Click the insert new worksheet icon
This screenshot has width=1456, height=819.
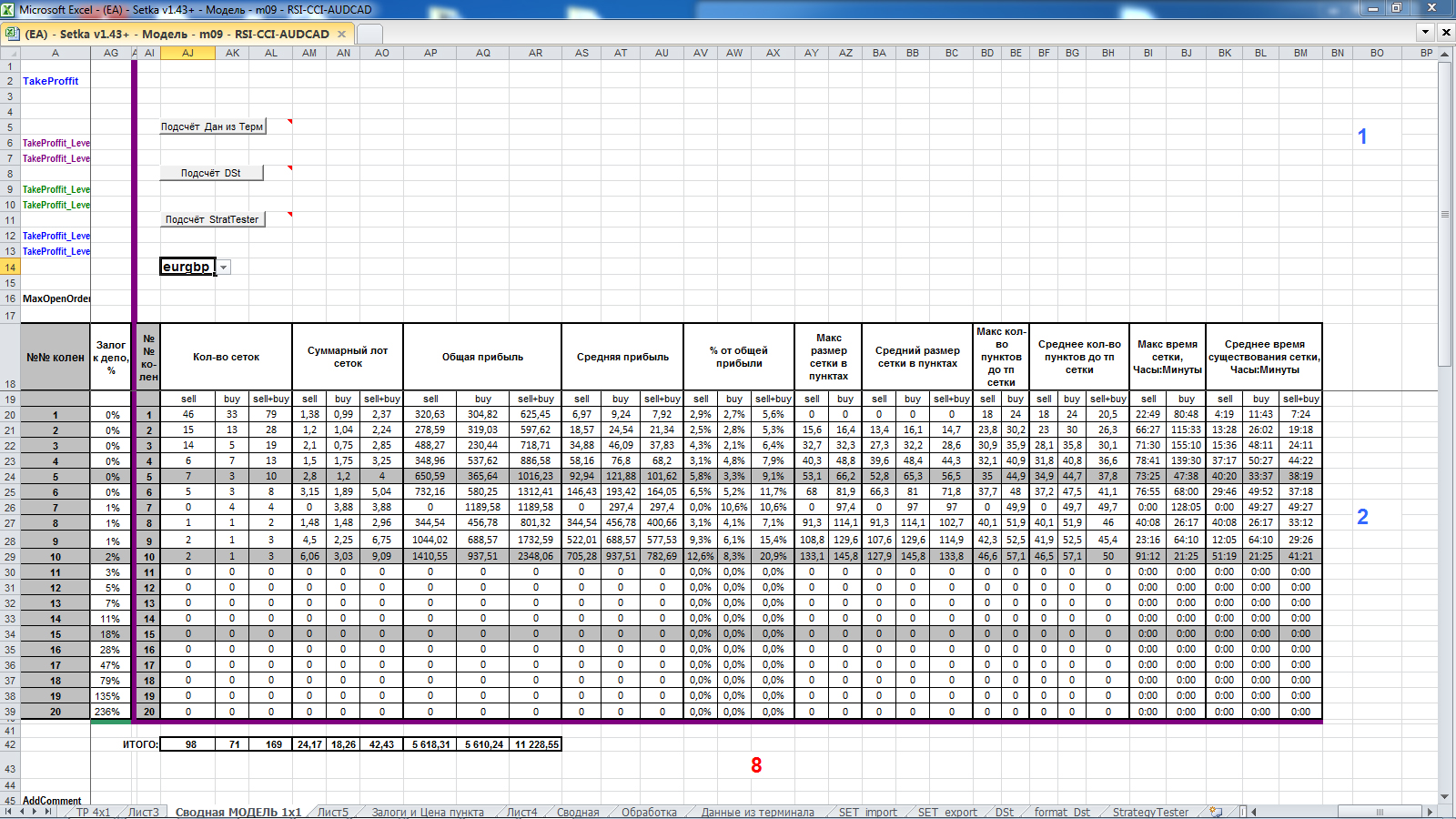coord(1216,812)
